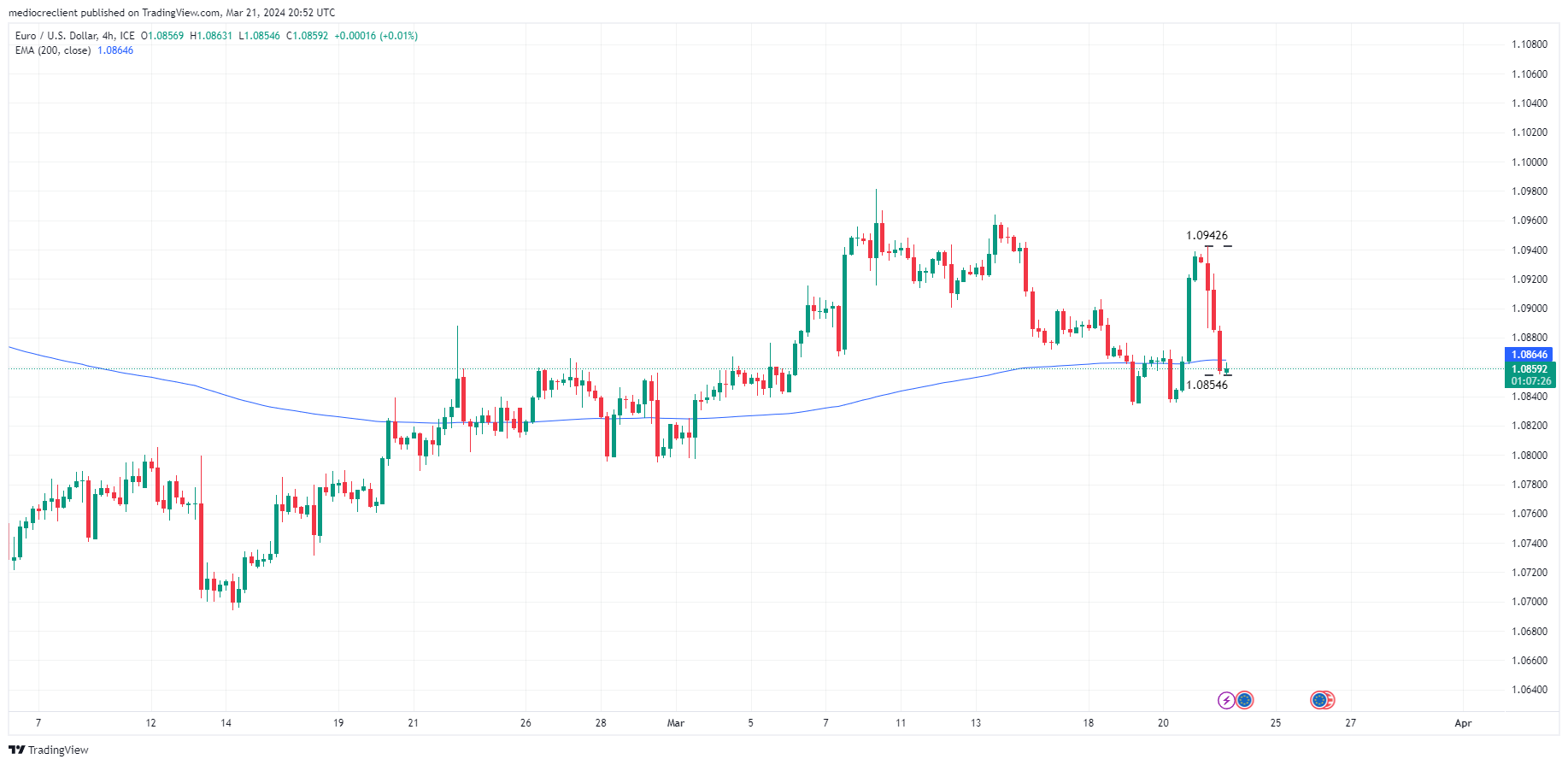The width and height of the screenshot is (1568, 765).
Task: Click the 1.10800 level on price scale
Action: coord(1529,44)
